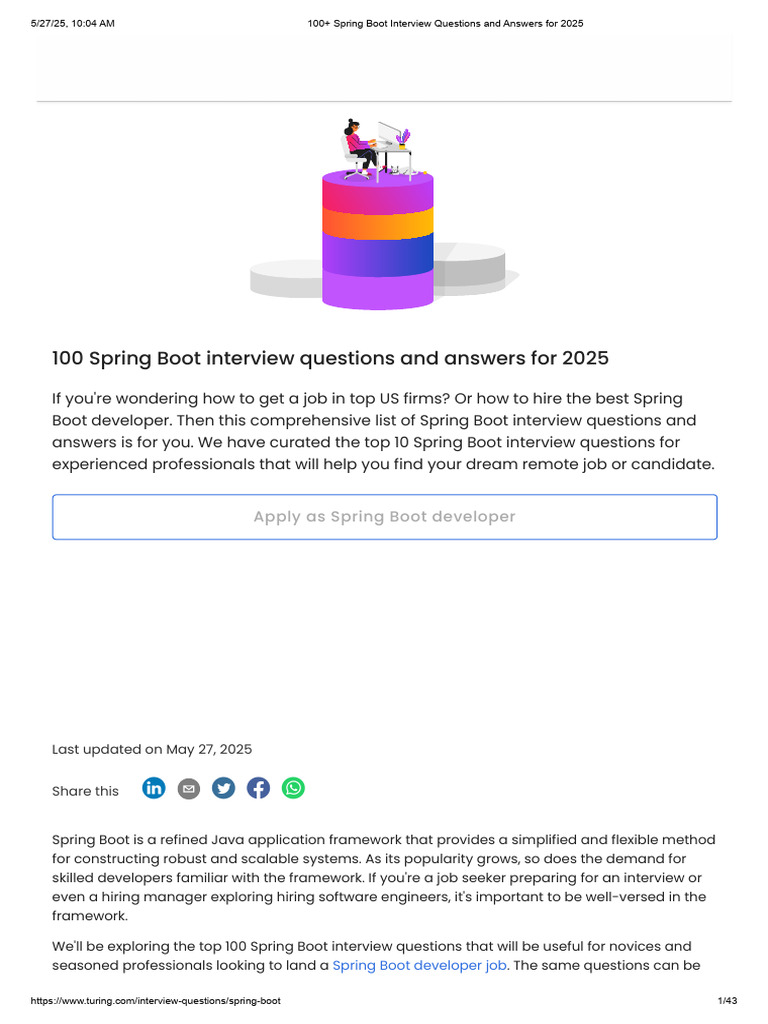The height and width of the screenshot is (1024, 768).
Task: Click the Facebook share icon
Action: tap(258, 789)
